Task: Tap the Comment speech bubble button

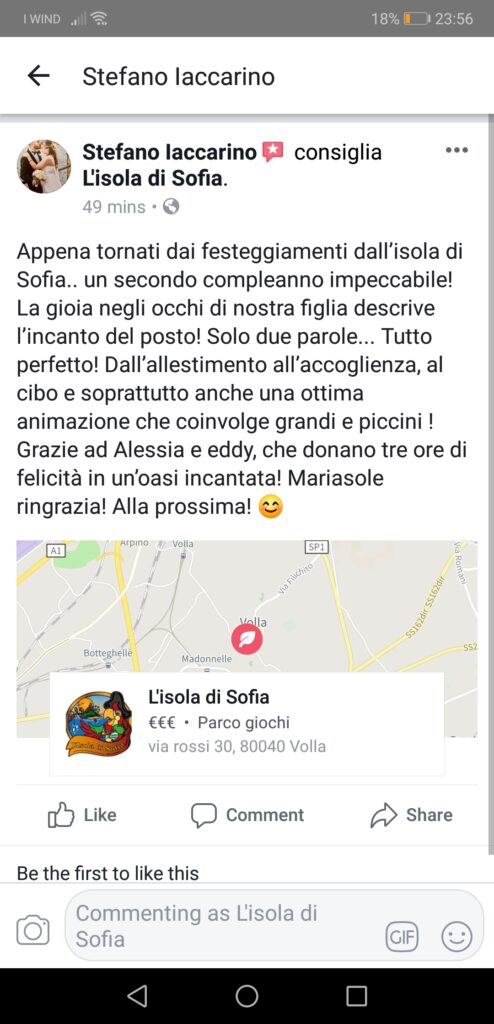Action: pyautogui.click(x=248, y=815)
